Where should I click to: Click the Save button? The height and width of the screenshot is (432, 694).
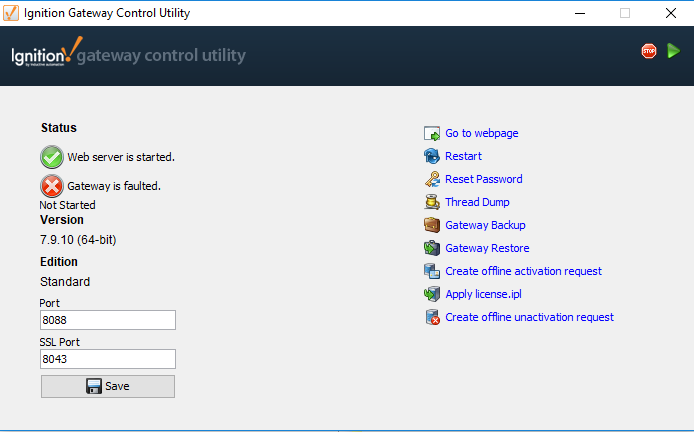[x=108, y=386]
